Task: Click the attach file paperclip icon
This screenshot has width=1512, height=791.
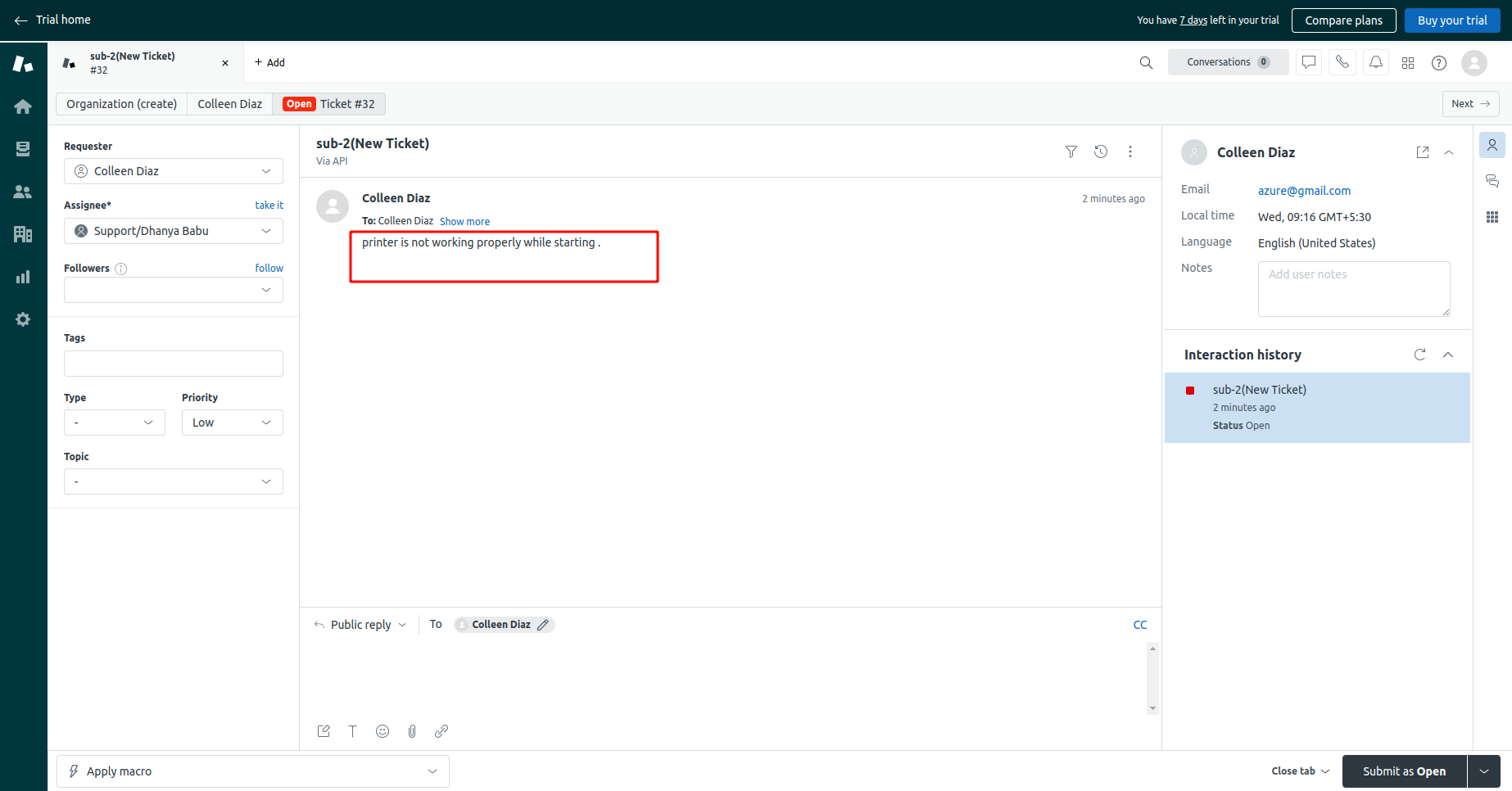Action: click(x=412, y=731)
